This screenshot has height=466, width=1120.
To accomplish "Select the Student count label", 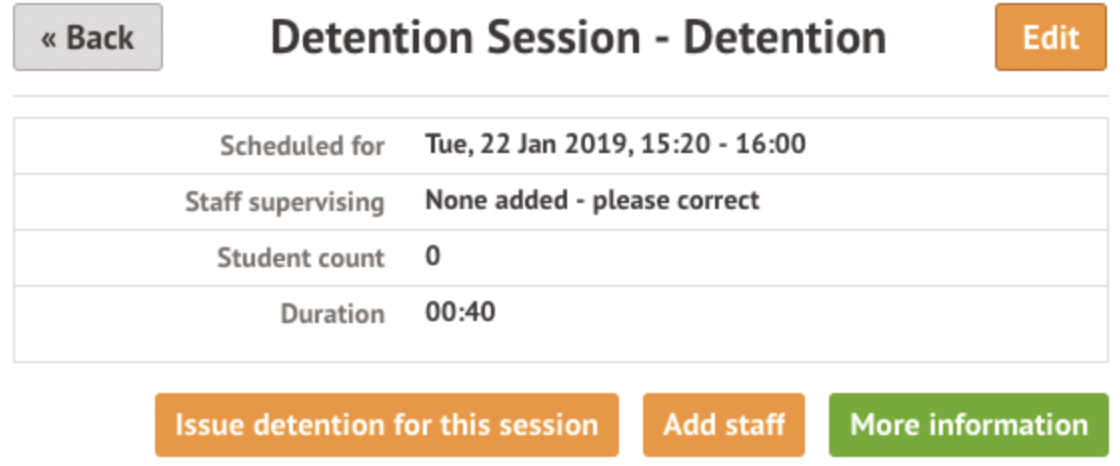I will tap(300, 258).
